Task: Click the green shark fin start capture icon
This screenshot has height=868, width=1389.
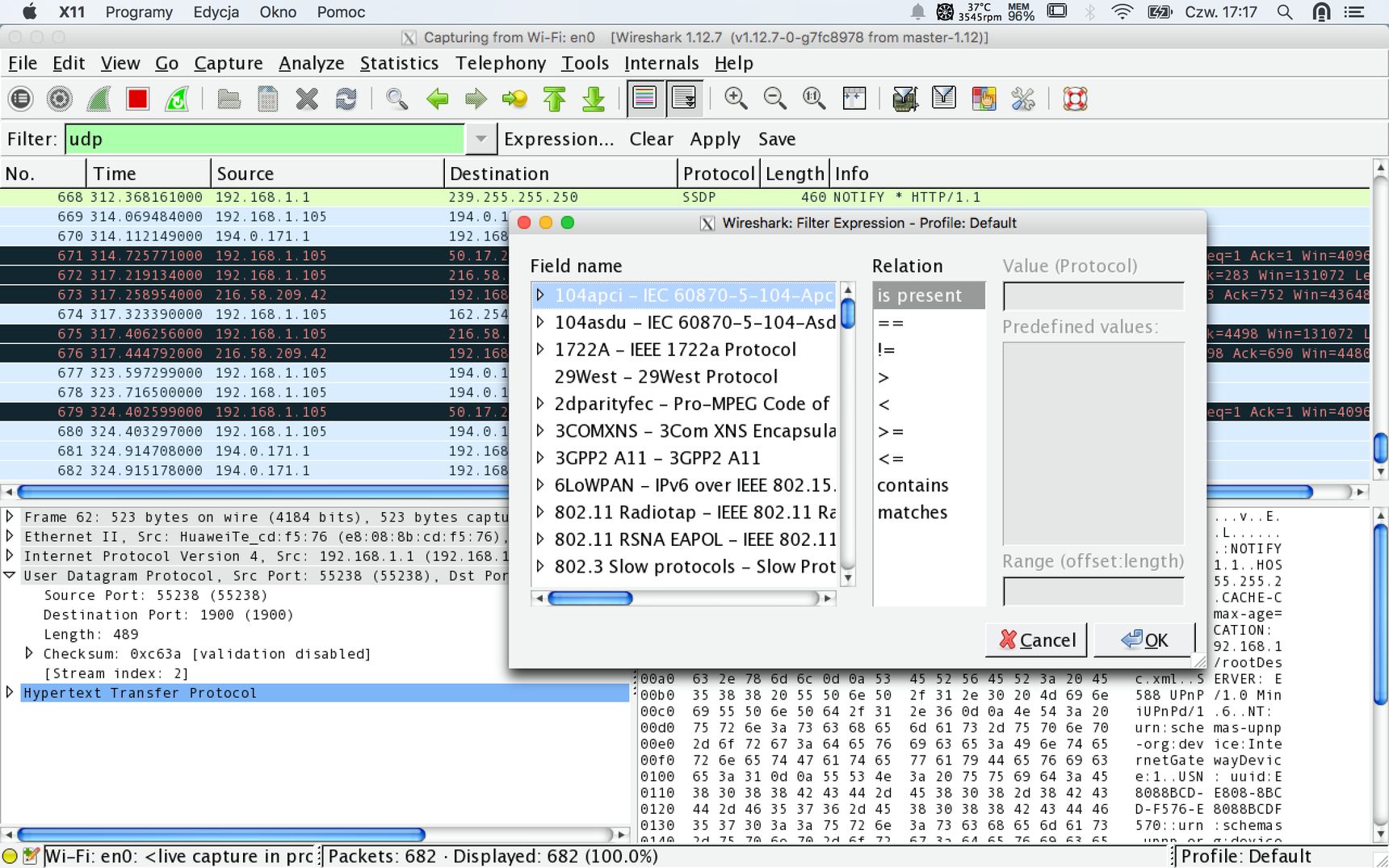Action: click(99, 99)
